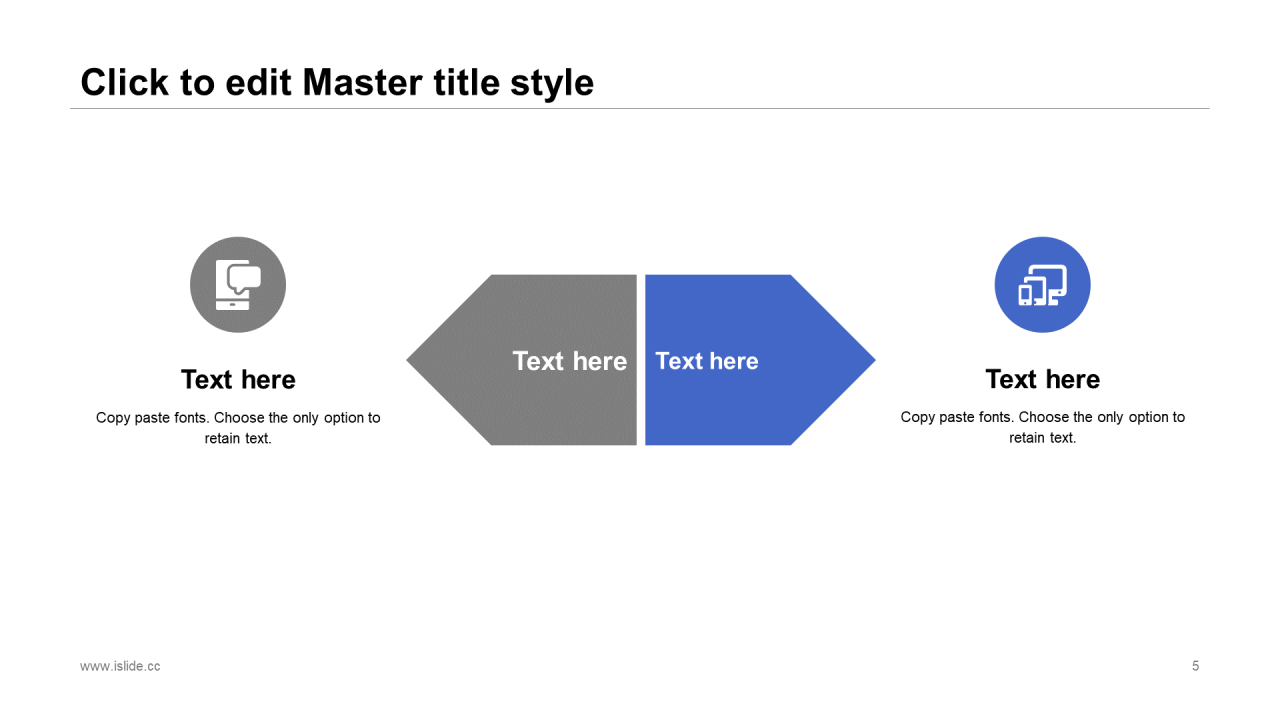The image size is (1280, 720).
Task: Select the "Text here" heading under gray icon
Action: click(238, 380)
